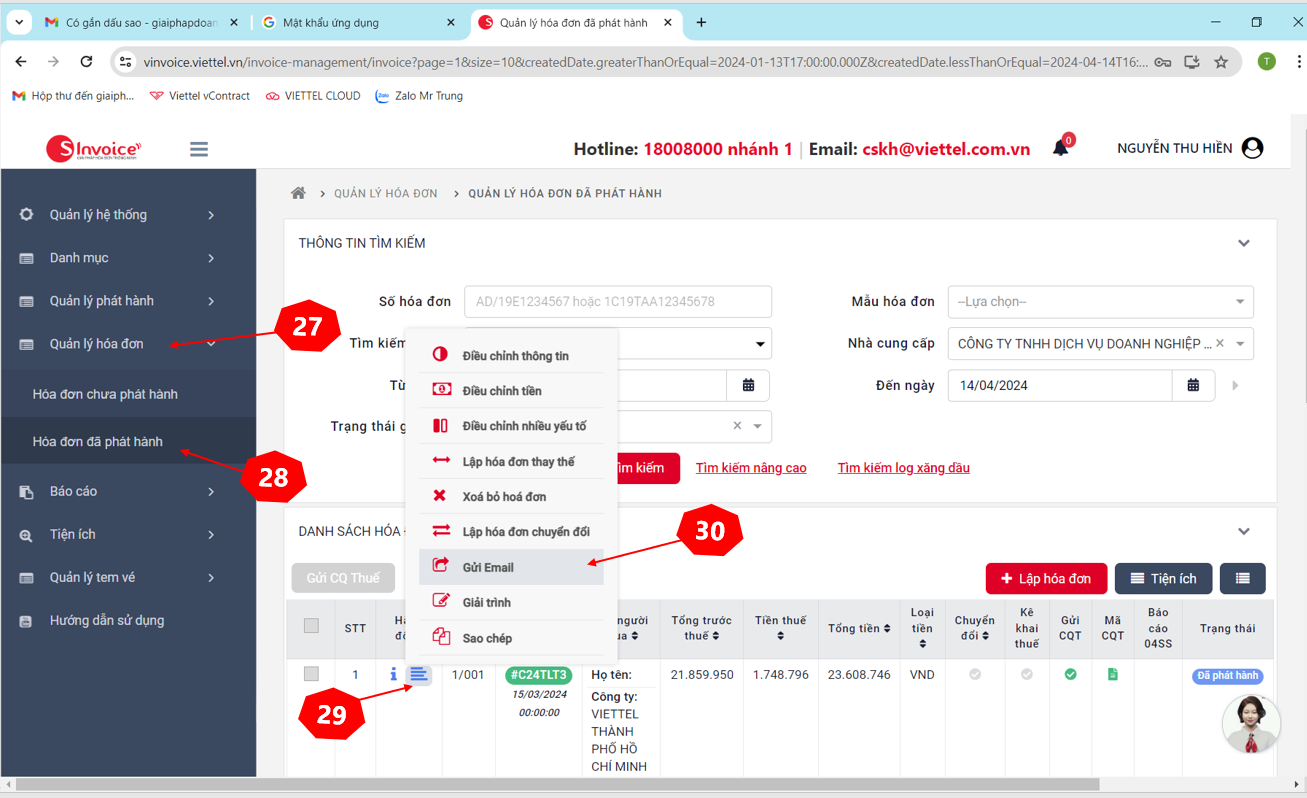Open the Mẫu hóa đơn dropdown

point(1100,301)
